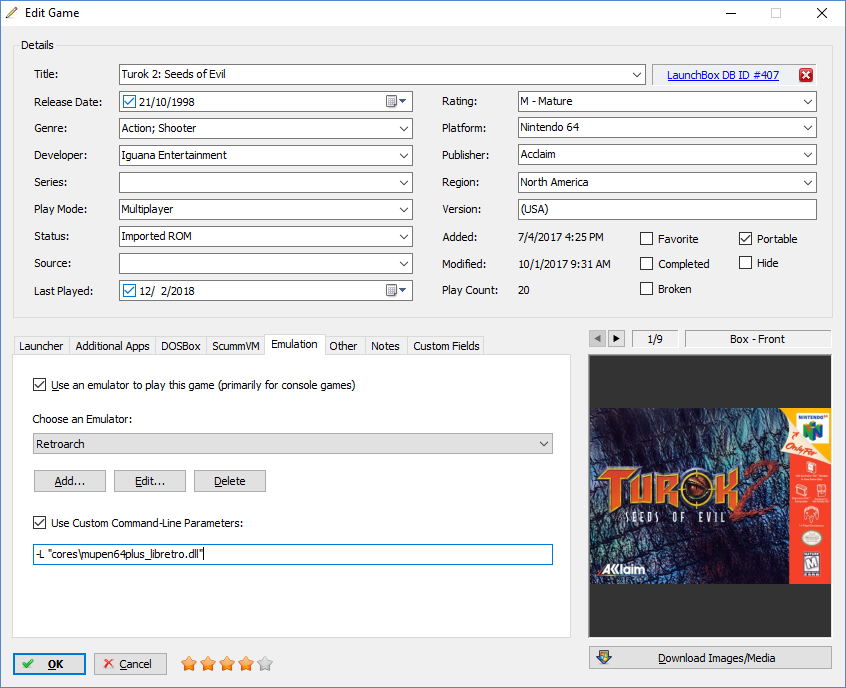Click the third rating star
The width and height of the screenshot is (846, 688).
[227, 664]
